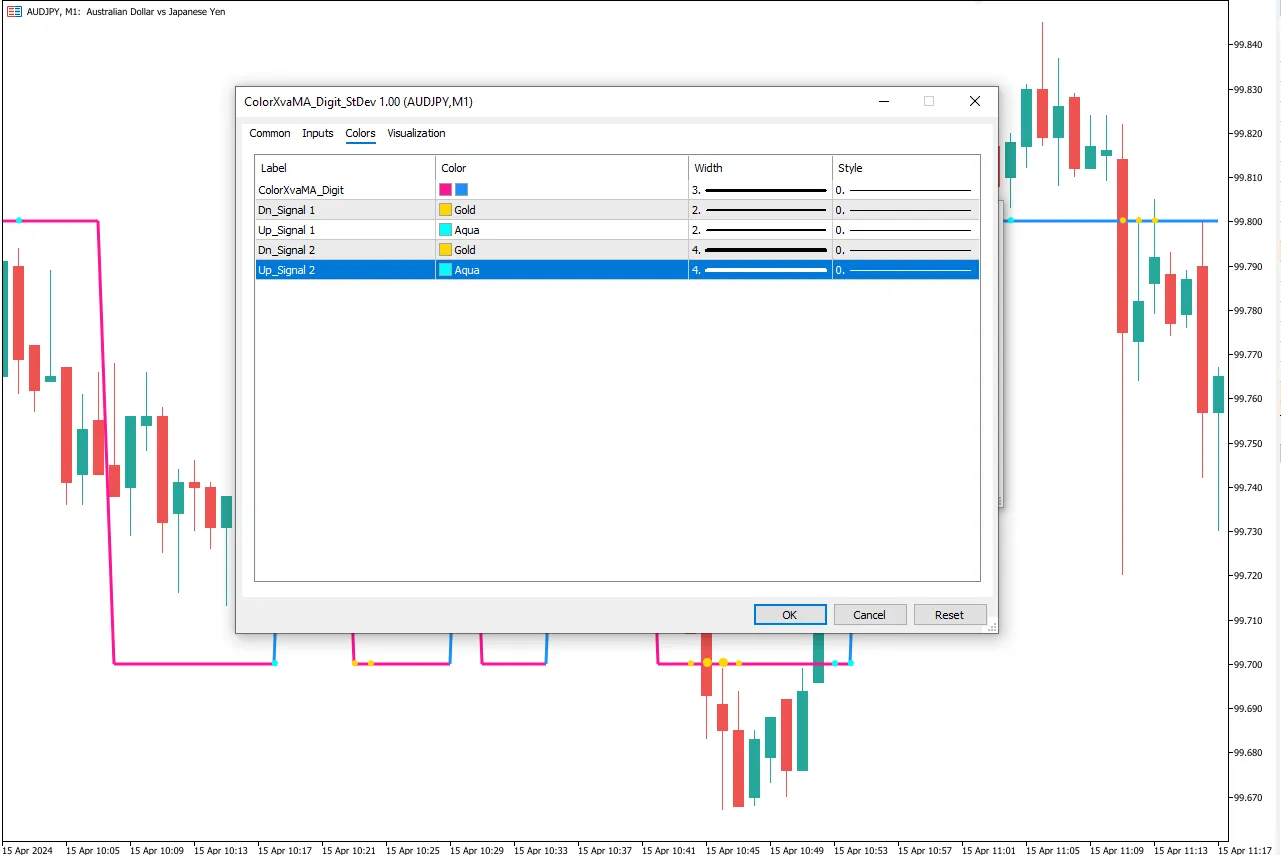Pick the blue swatch for ColorXvaMA_Digit
The image size is (1281, 855).
point(461,190)
